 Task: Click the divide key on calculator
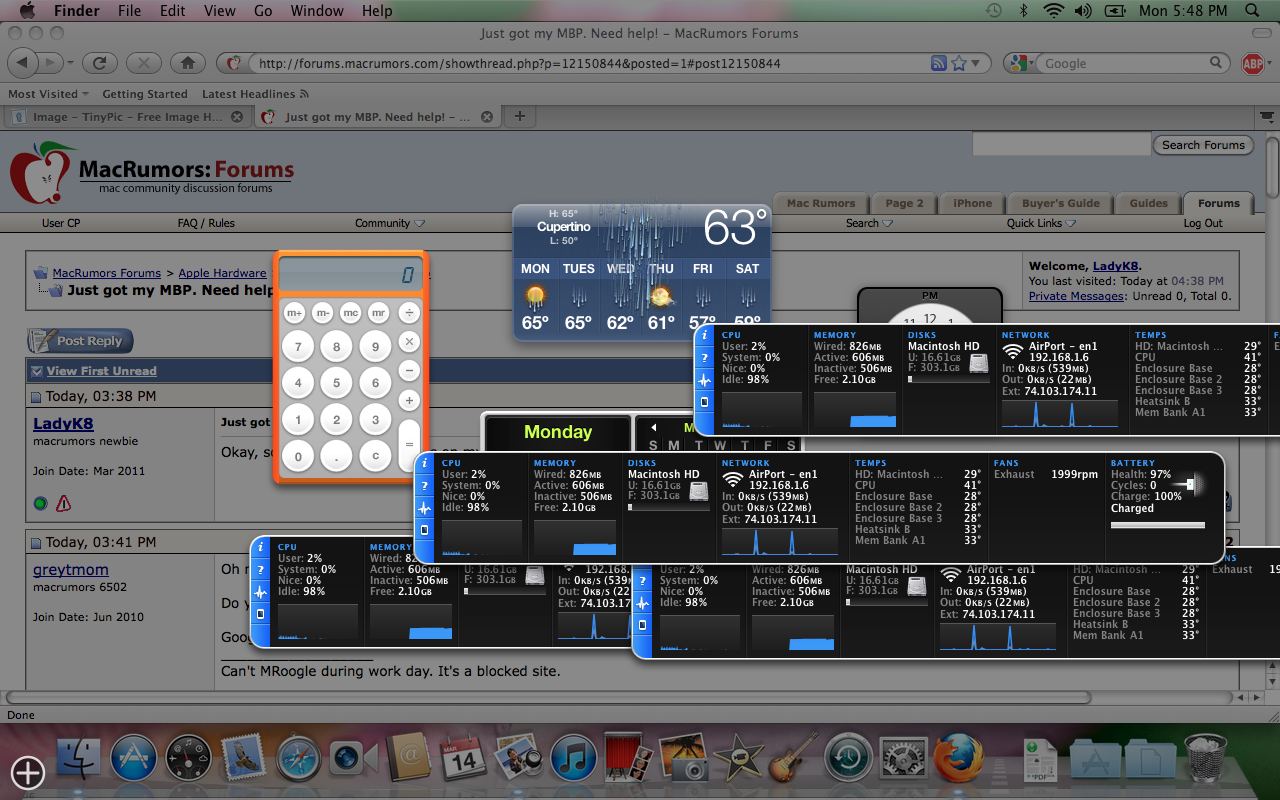point(409,313)
